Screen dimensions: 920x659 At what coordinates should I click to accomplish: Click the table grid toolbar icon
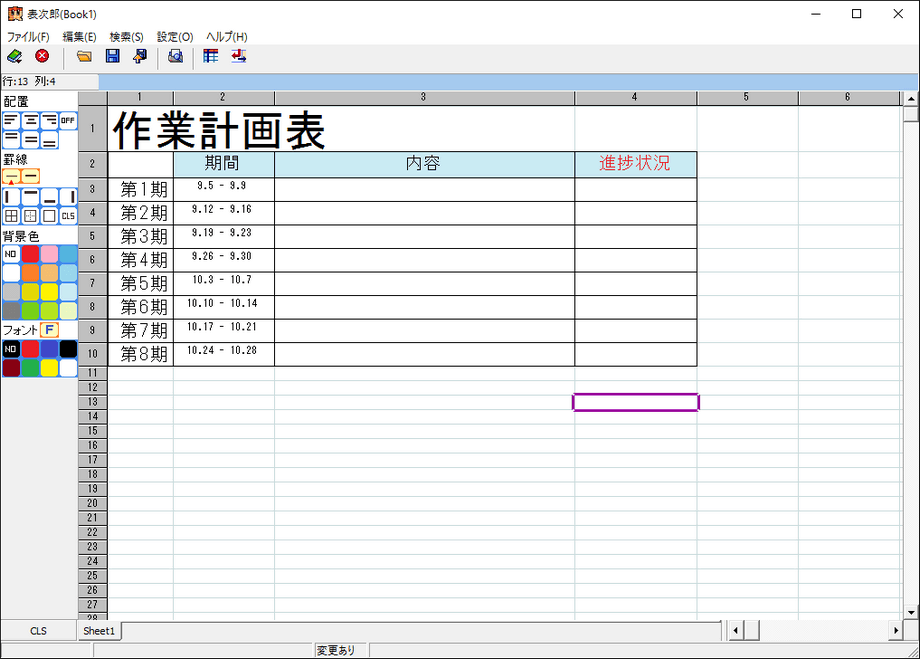(211, 56)
